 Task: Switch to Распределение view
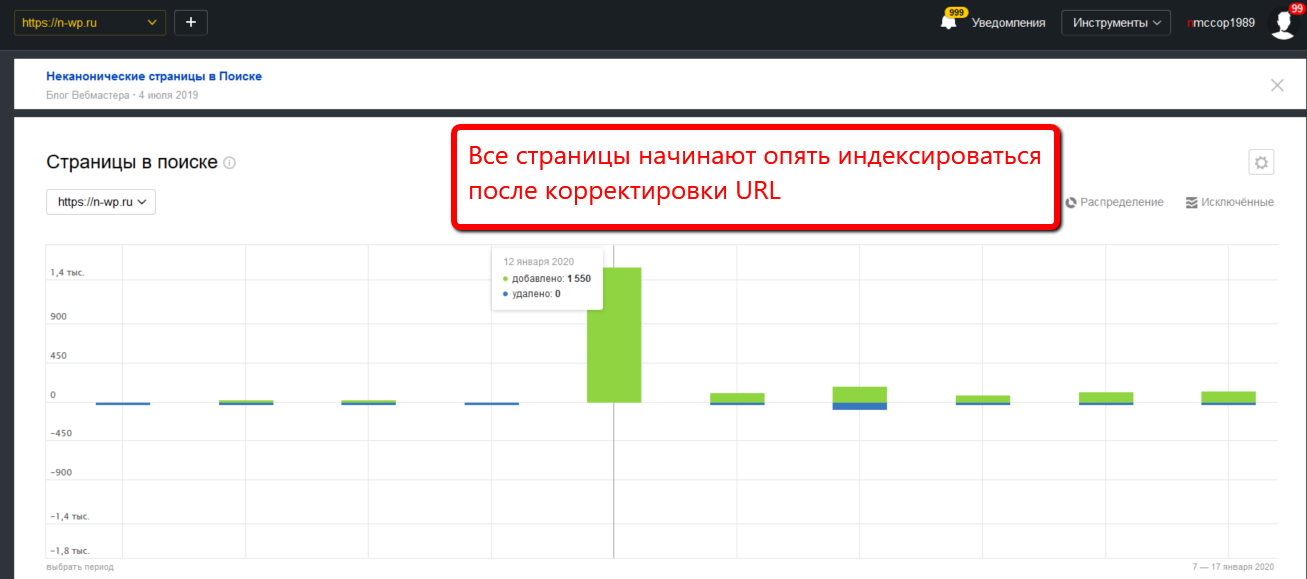click(1114, 202)
